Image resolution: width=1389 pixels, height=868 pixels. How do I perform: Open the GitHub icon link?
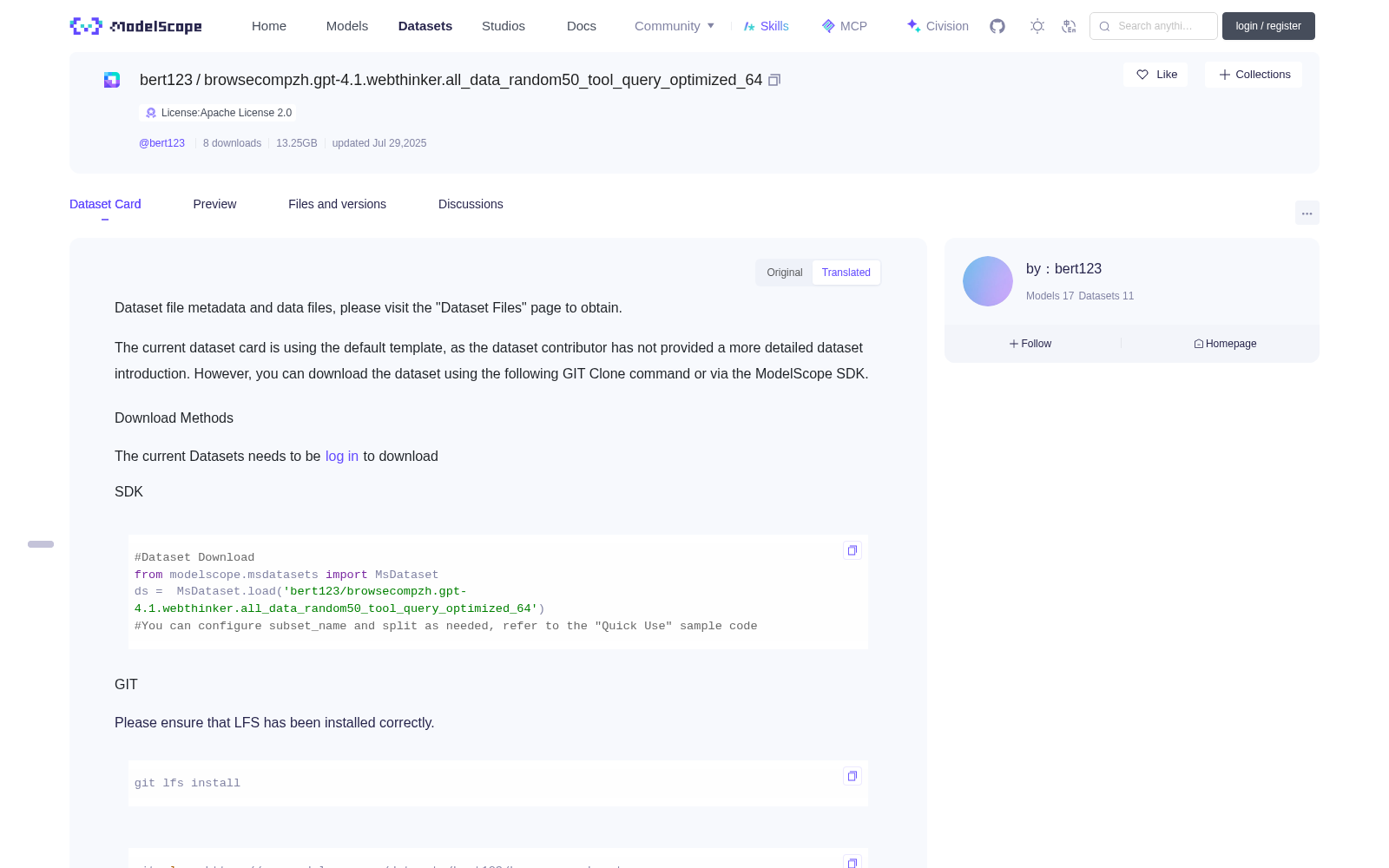[997, 26]
